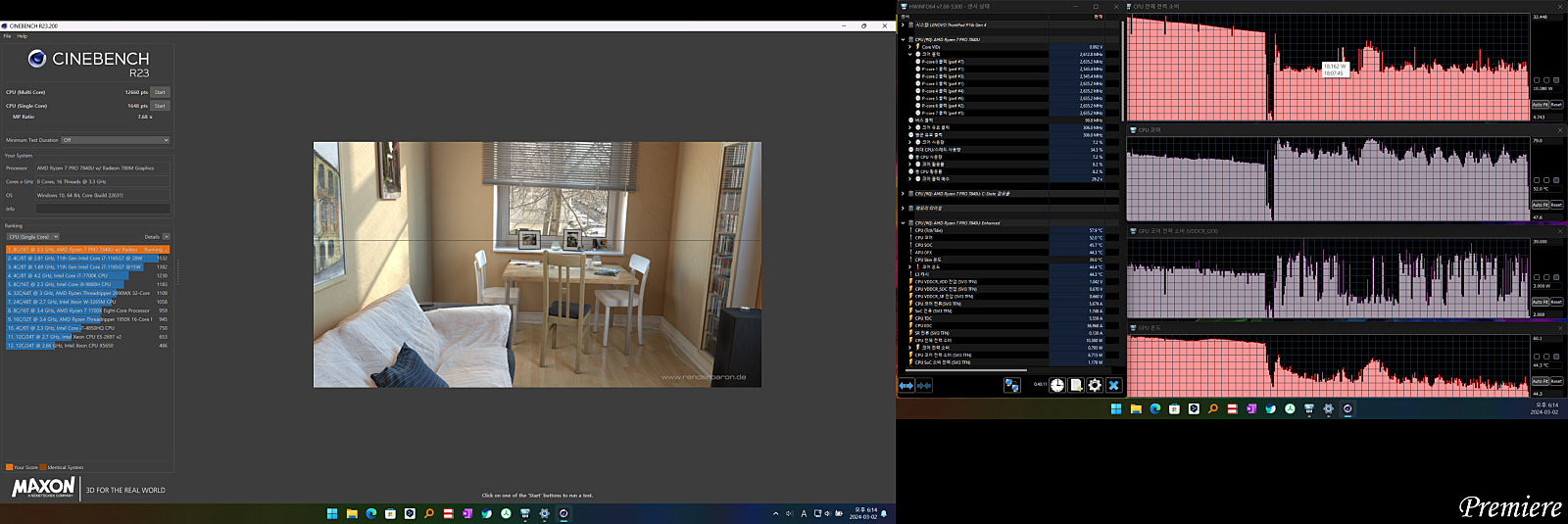Click HWiNFO collapse columns arrows icon
The image size is (1568, 524).
tap(924, 386)
